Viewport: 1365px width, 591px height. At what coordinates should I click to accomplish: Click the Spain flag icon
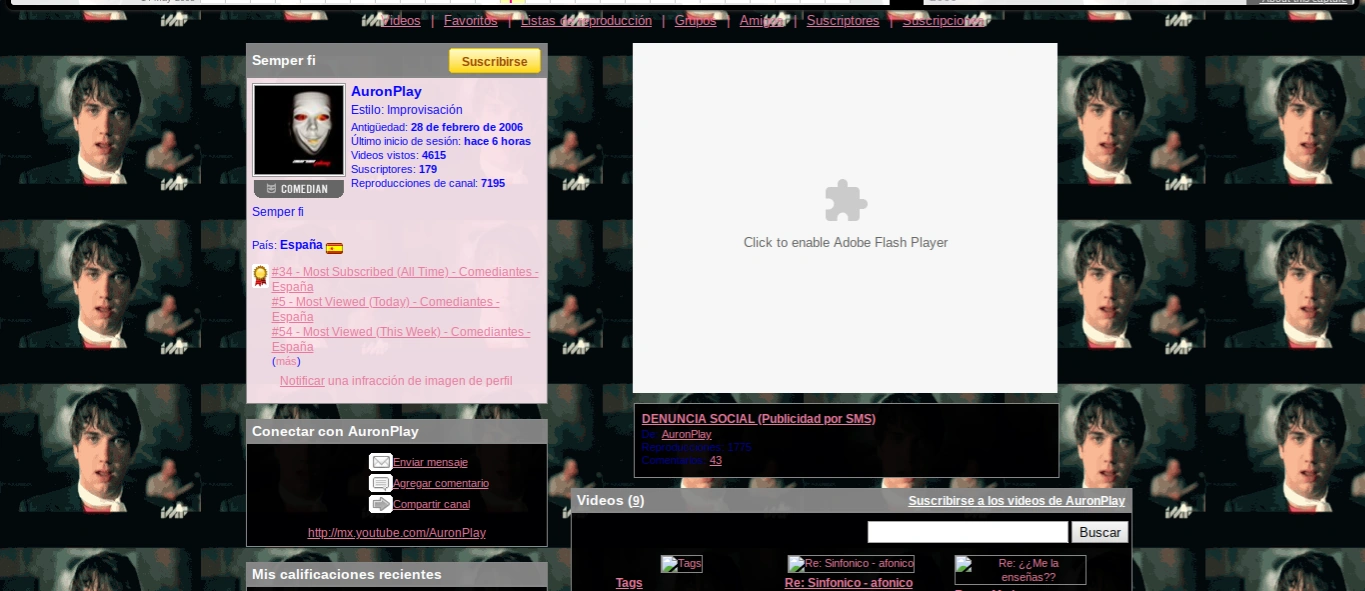pyautogui.click(x=334, y=248)
